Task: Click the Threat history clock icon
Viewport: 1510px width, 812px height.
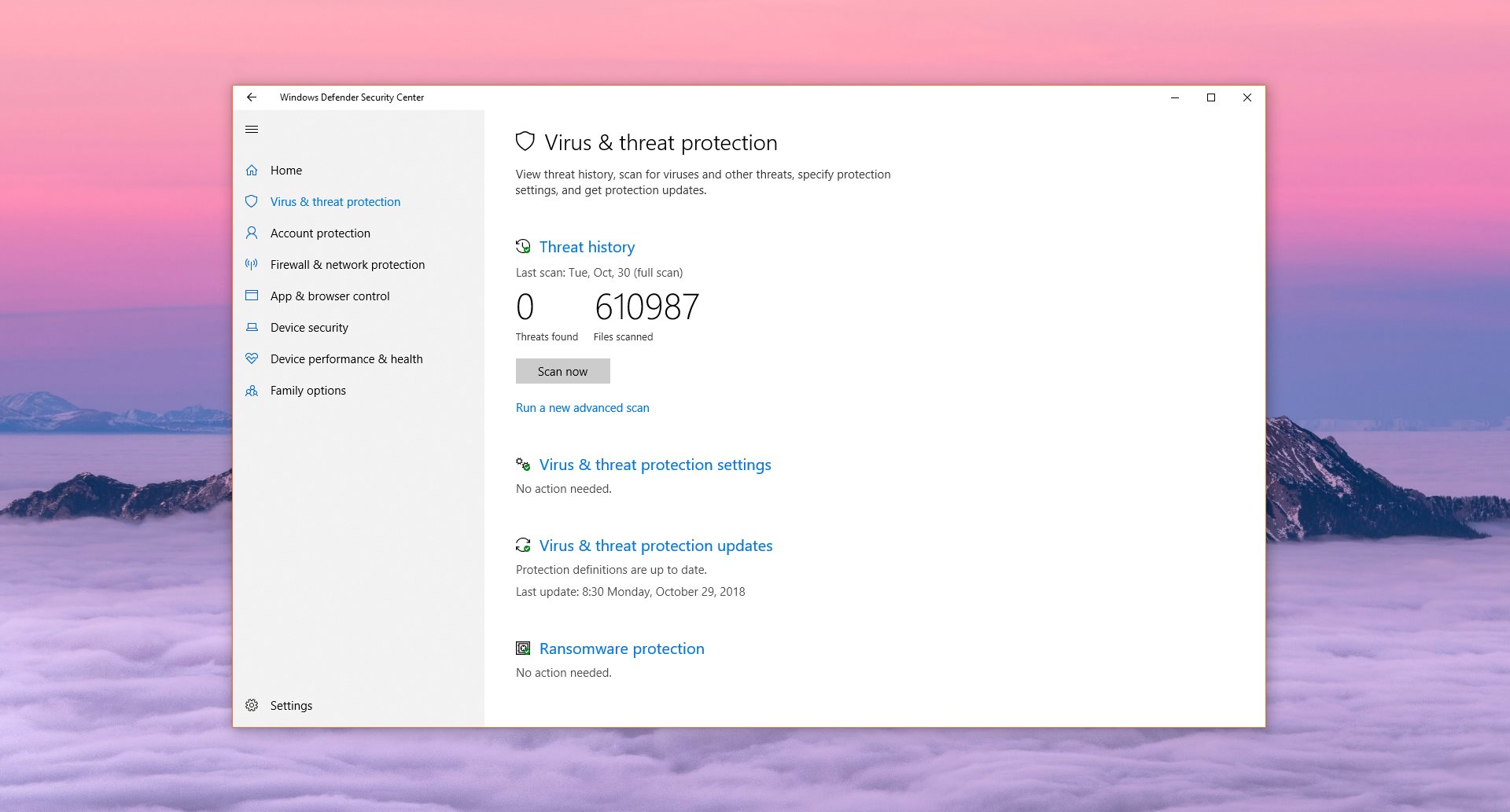Action: click(523, 247)
